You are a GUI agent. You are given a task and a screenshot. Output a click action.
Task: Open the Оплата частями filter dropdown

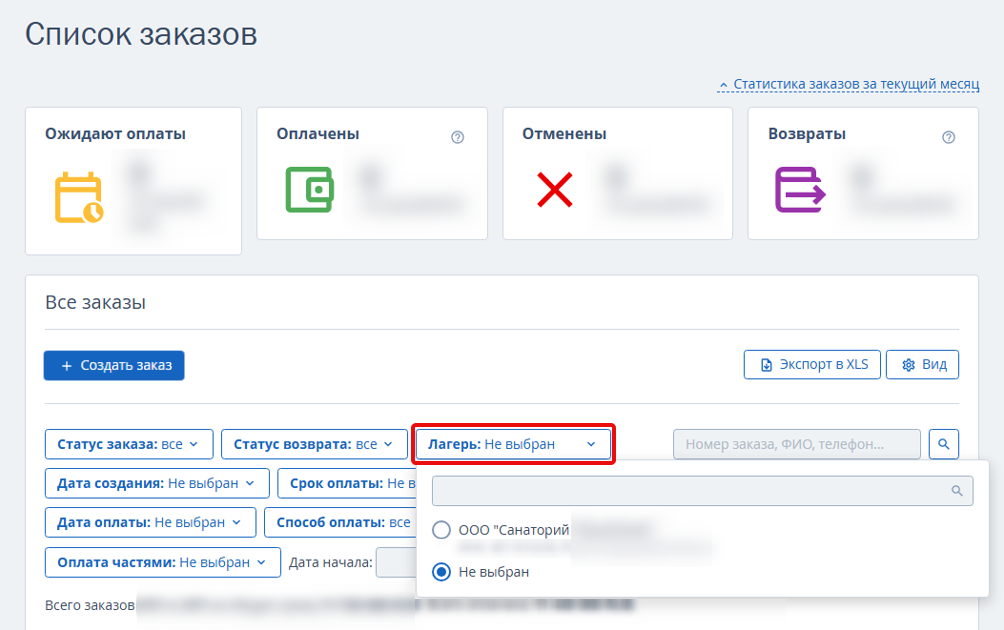[x=163, y=562]
